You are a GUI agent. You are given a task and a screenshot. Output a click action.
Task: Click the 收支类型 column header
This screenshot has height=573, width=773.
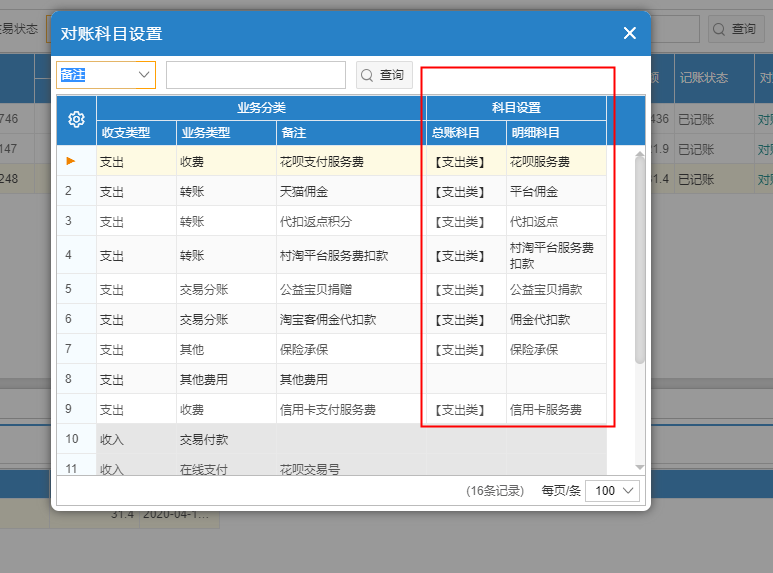[136, 133]
